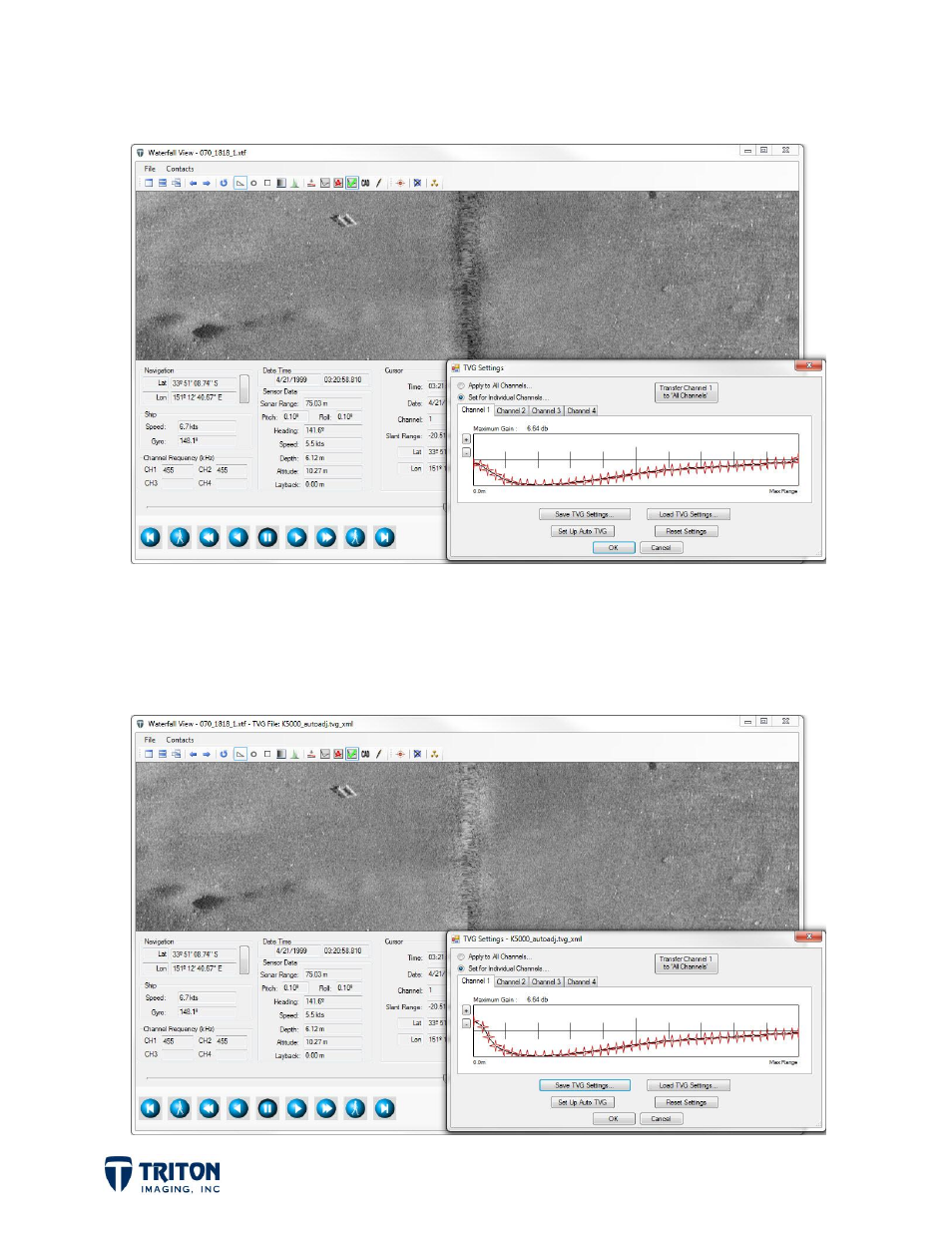
Task: Jump to end in lower playback controls
Action: pyautogui.click(x=385, y=1108)
